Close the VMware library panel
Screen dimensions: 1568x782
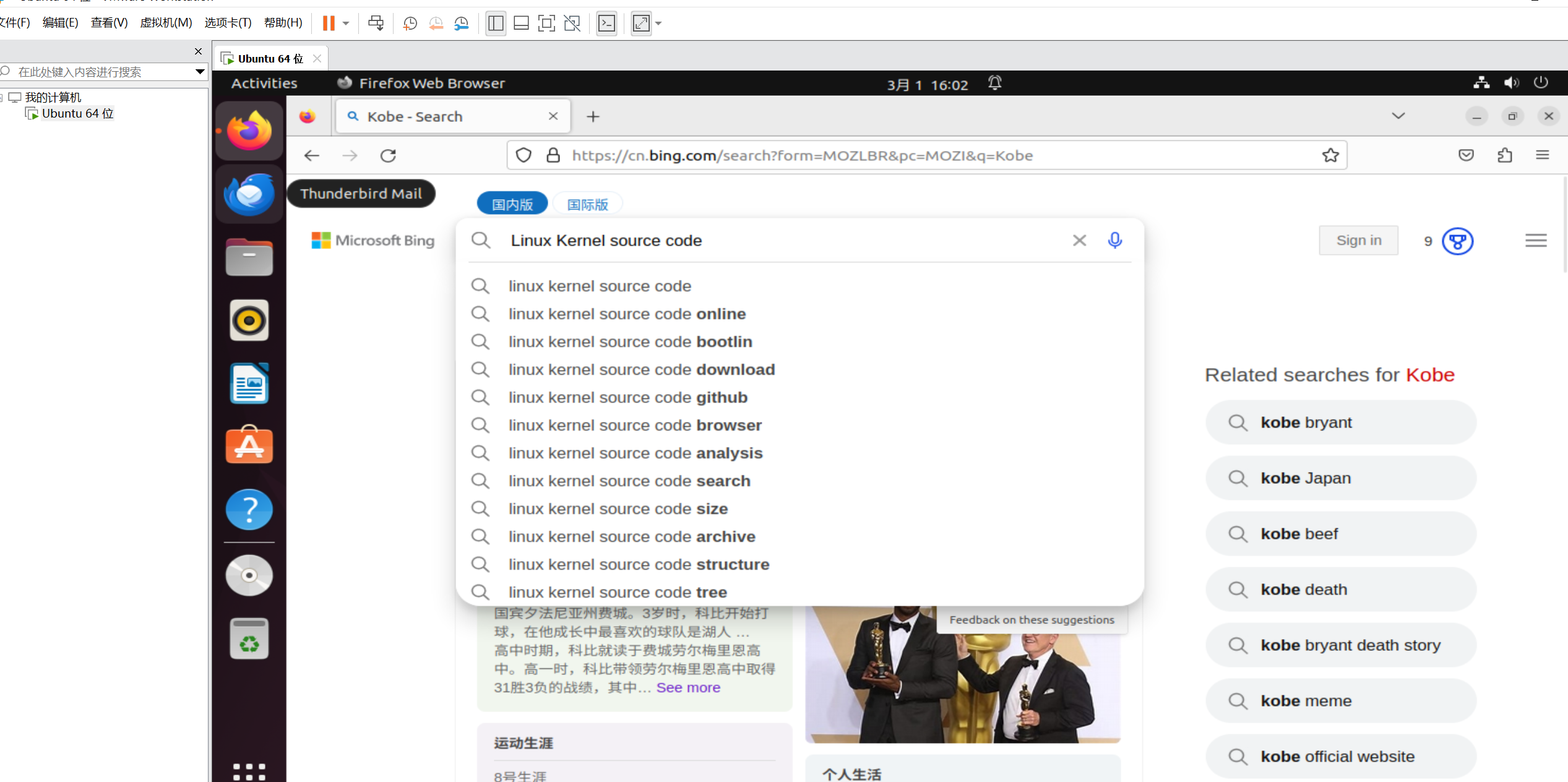click(198, 51)
